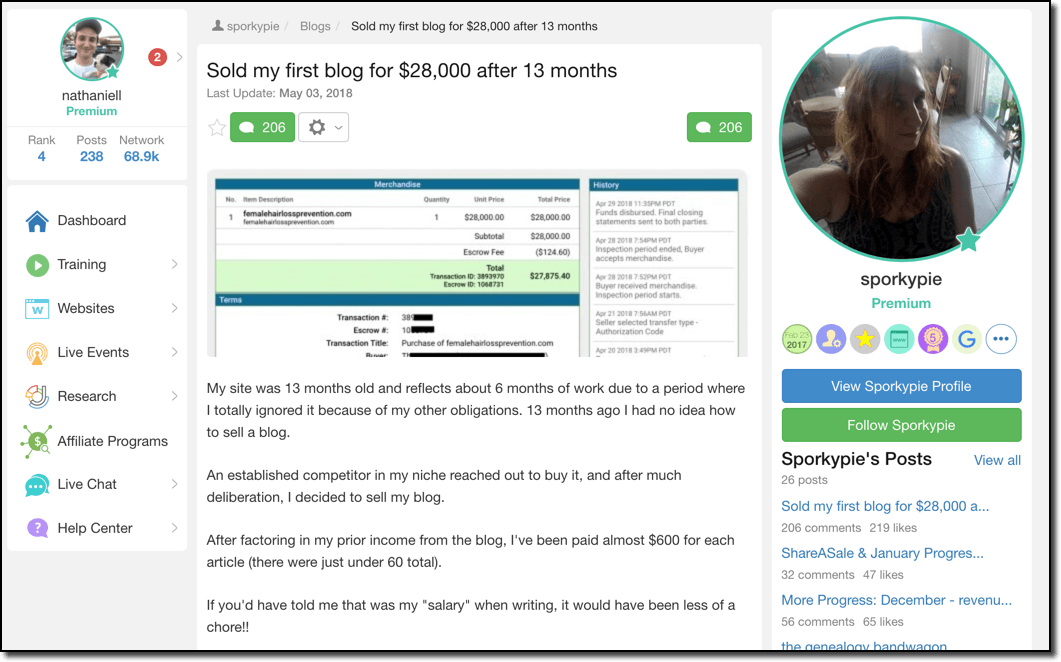Go to Blogs in breadcrumb
The width and height of the screenshot is (1061, 662).
coord(315,26)
